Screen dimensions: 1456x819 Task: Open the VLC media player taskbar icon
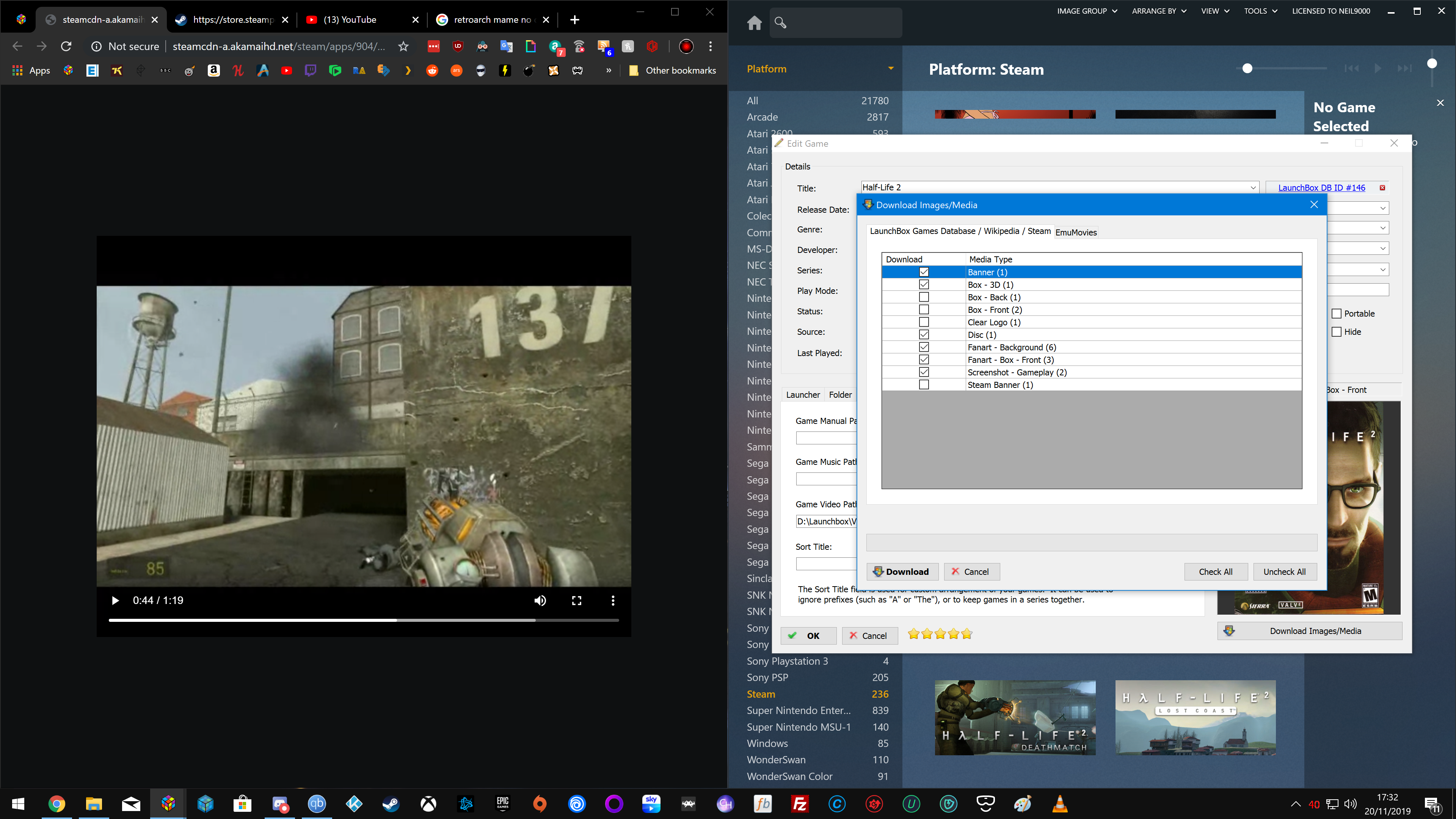[1060, 804]
